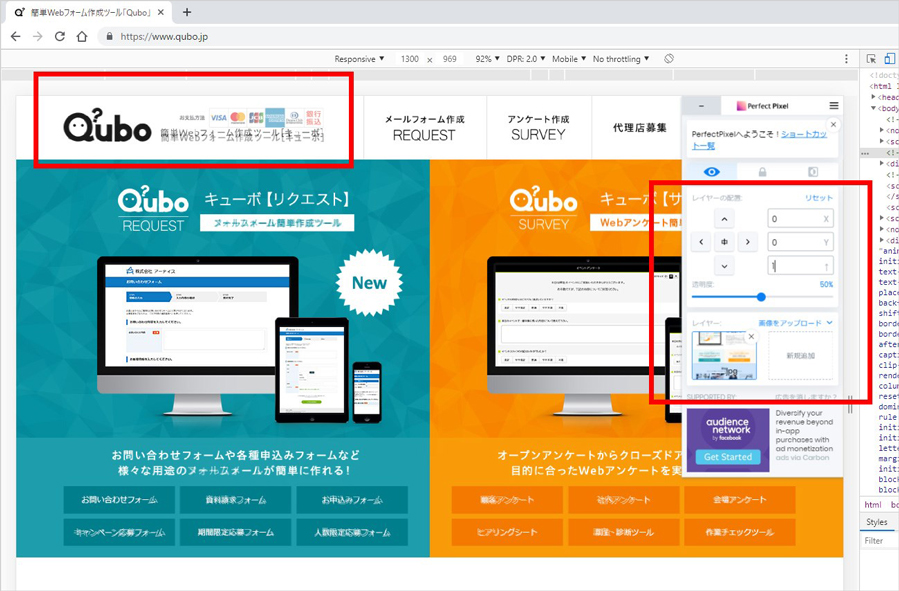Open the browser home page icon
The image size is (899, 591).
point(82,37)
